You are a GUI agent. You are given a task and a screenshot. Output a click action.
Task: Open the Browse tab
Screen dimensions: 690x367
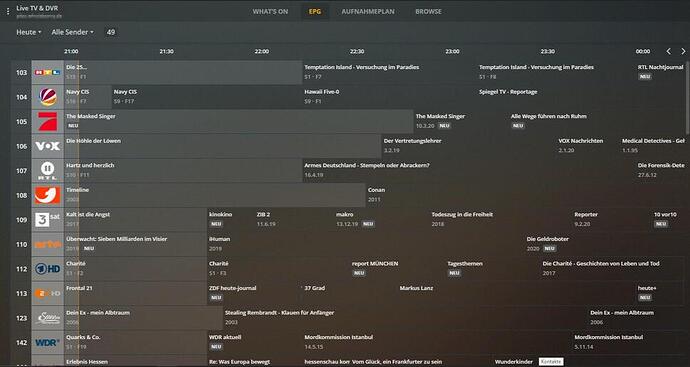pyautogui.click(x=428, y=11)
